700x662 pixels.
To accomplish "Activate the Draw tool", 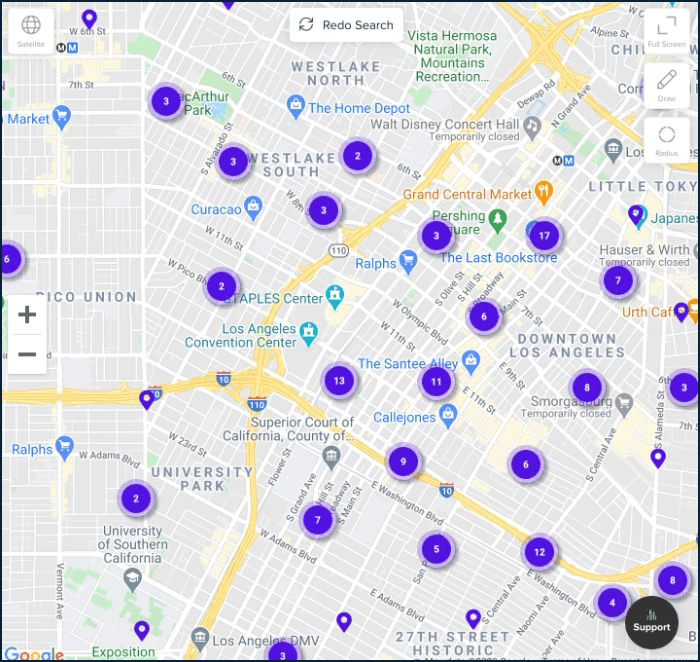I will [666, 85].
